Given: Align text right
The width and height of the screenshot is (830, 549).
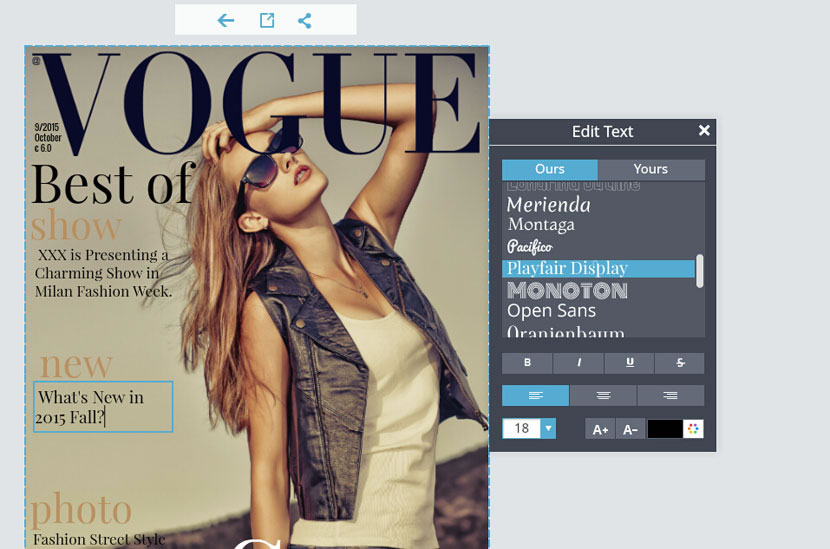Looking at the screenshot, I should coord(671,395).
